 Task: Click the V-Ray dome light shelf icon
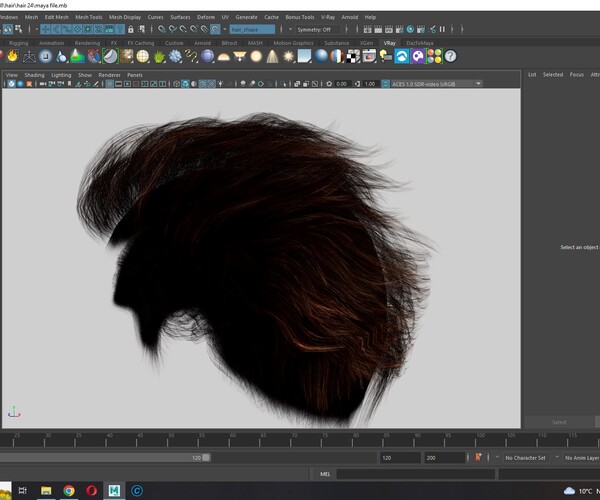click(x=223, y=57)
